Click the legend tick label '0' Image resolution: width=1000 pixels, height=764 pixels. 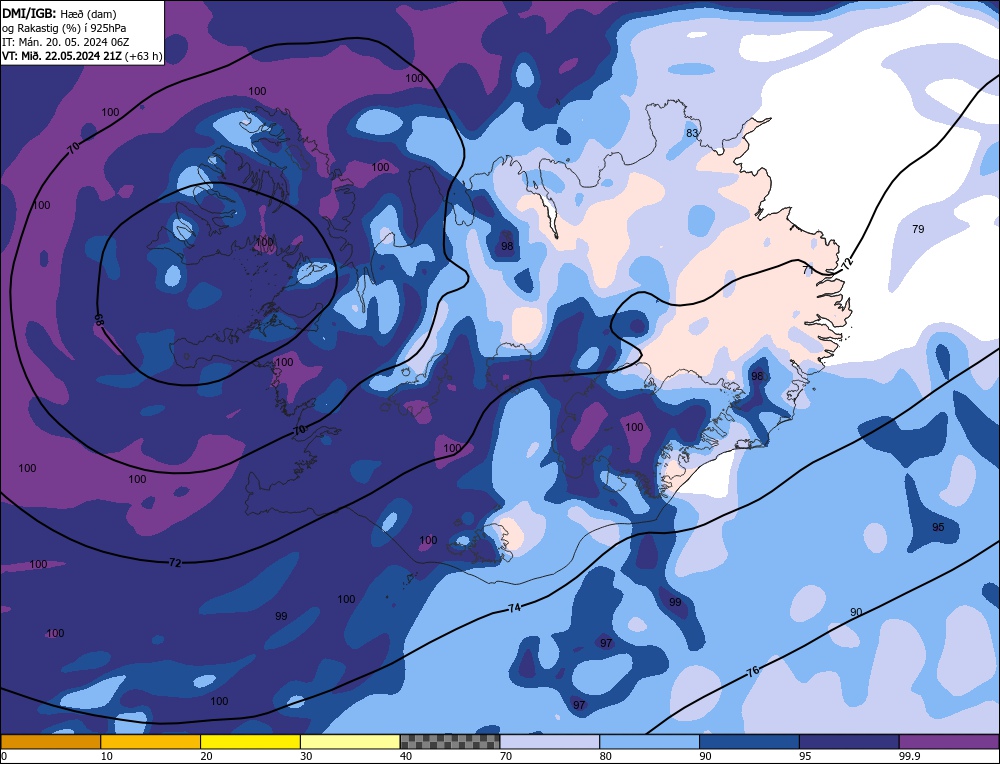point(4,756)
